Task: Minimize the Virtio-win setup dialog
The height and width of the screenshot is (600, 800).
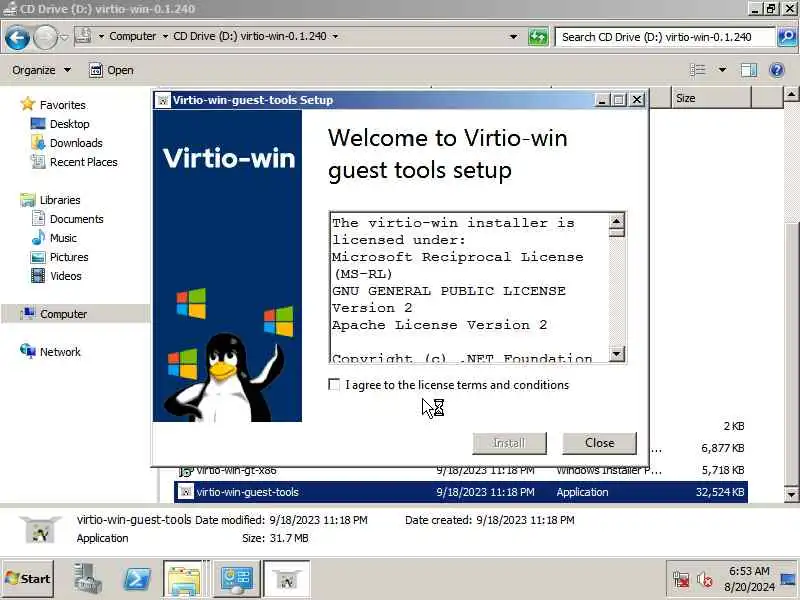Action: click(x=602, y=100)
